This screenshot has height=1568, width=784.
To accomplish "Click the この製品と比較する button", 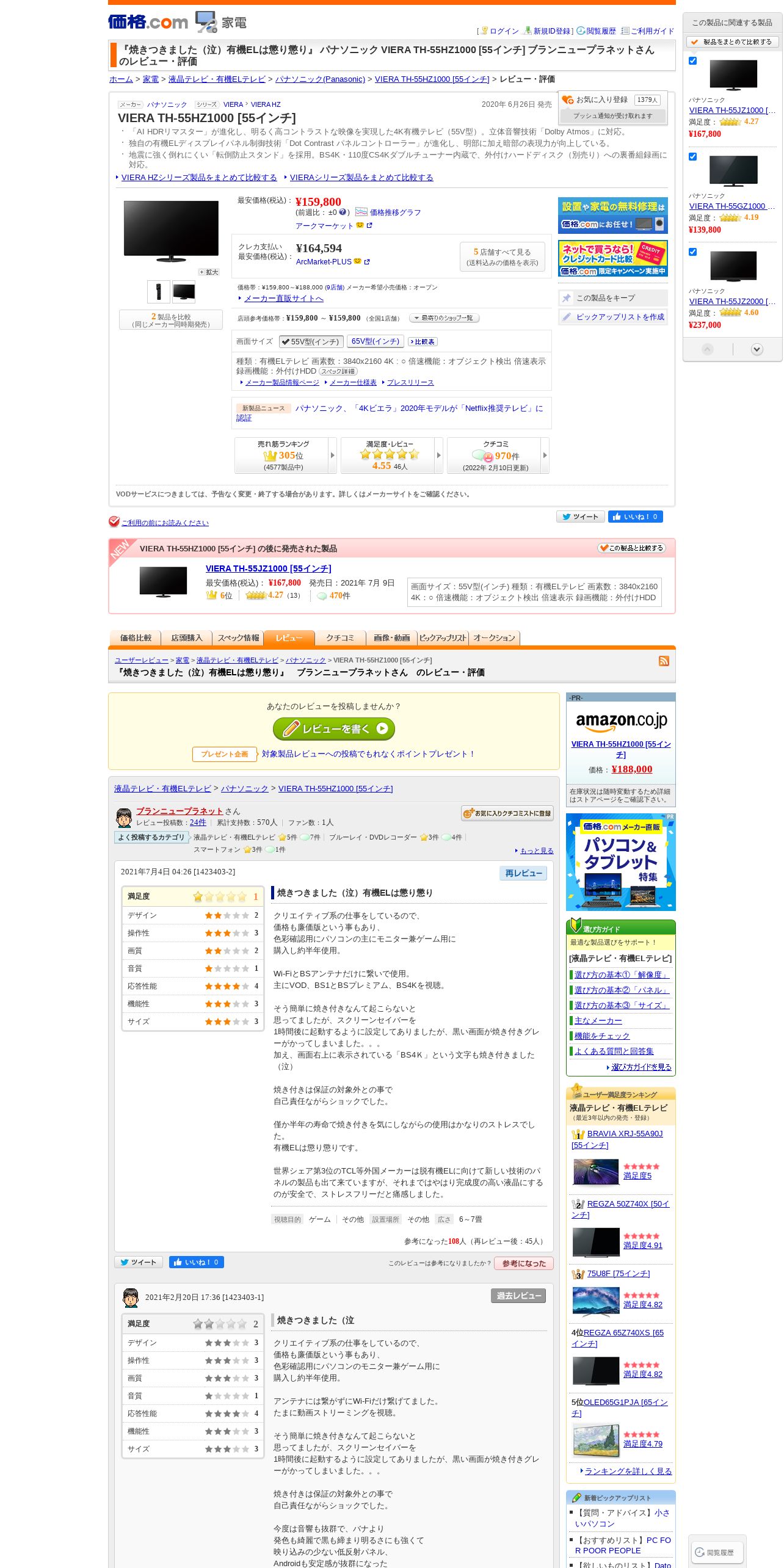I will tap(631, 548).
